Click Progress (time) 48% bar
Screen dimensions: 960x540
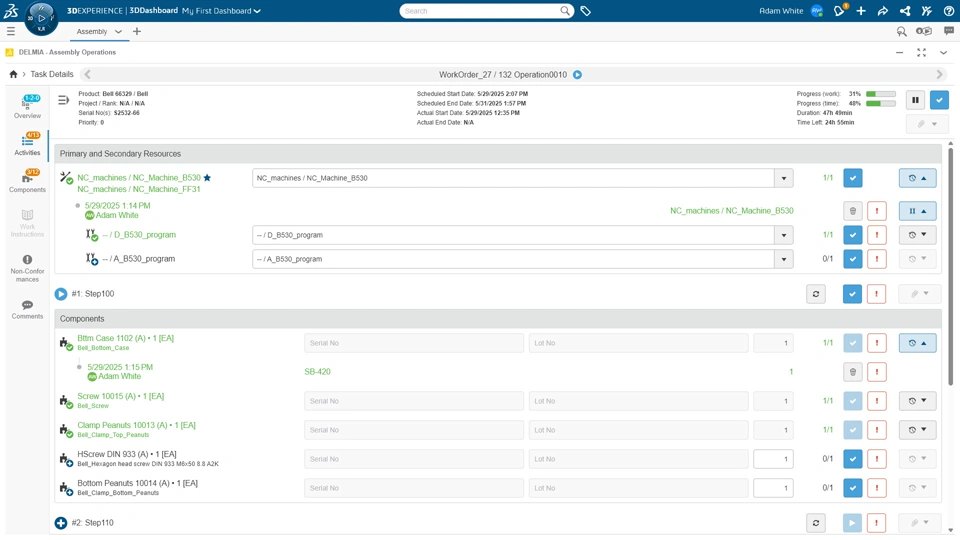[881, 103]
